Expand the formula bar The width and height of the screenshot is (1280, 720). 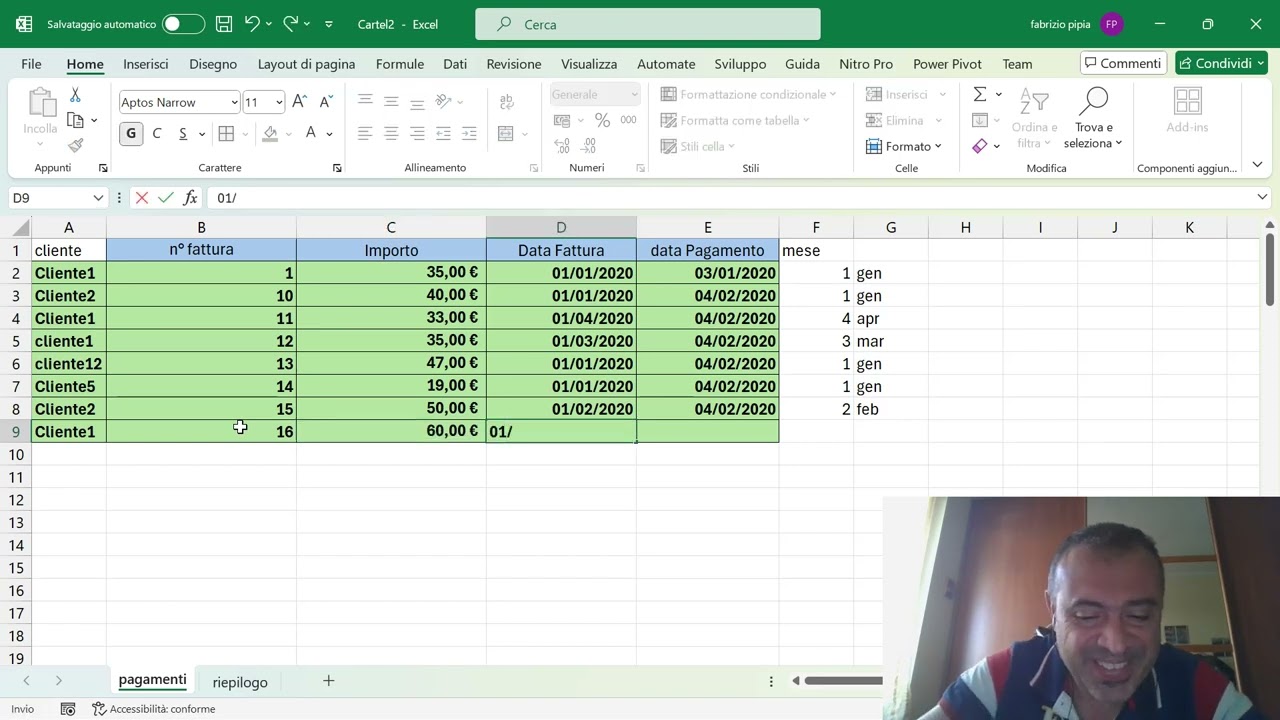coord(1262,198)
